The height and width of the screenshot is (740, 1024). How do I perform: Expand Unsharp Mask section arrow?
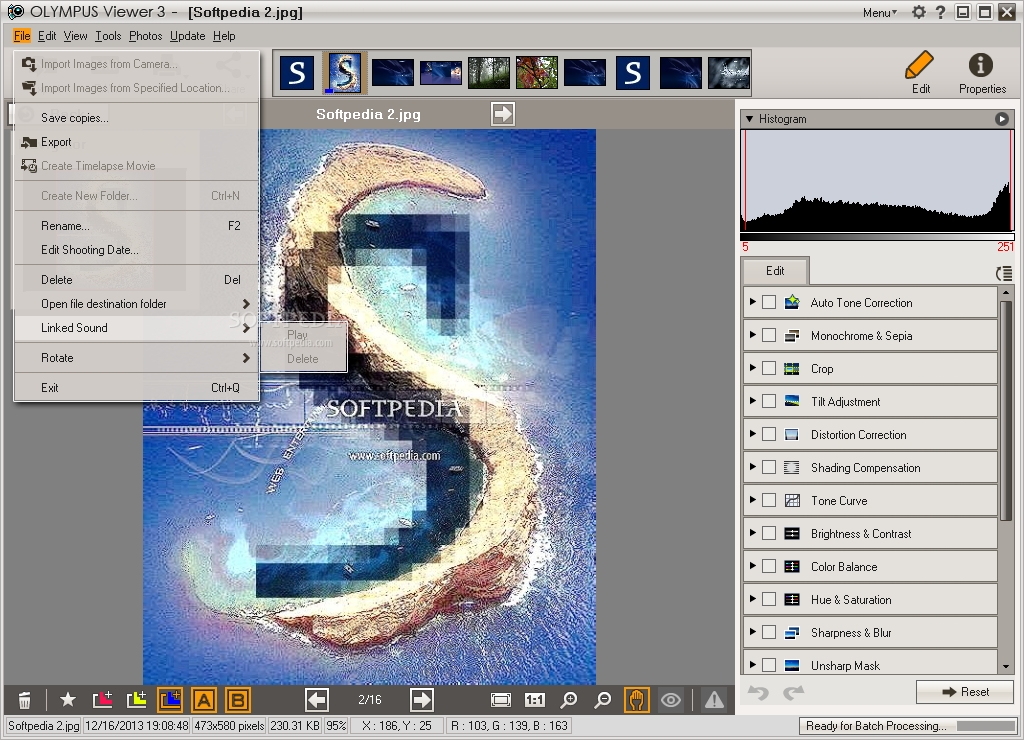pos(752,664)
